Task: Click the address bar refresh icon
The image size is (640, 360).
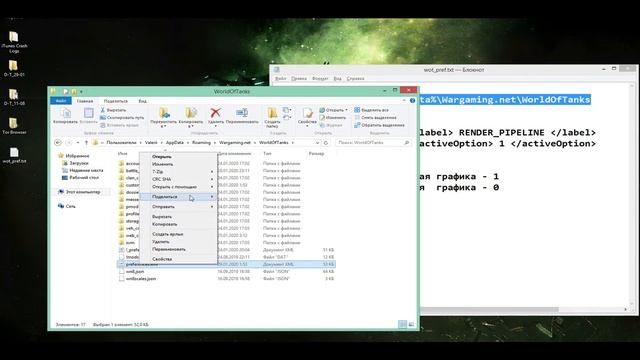Action: tap(326, 142)
